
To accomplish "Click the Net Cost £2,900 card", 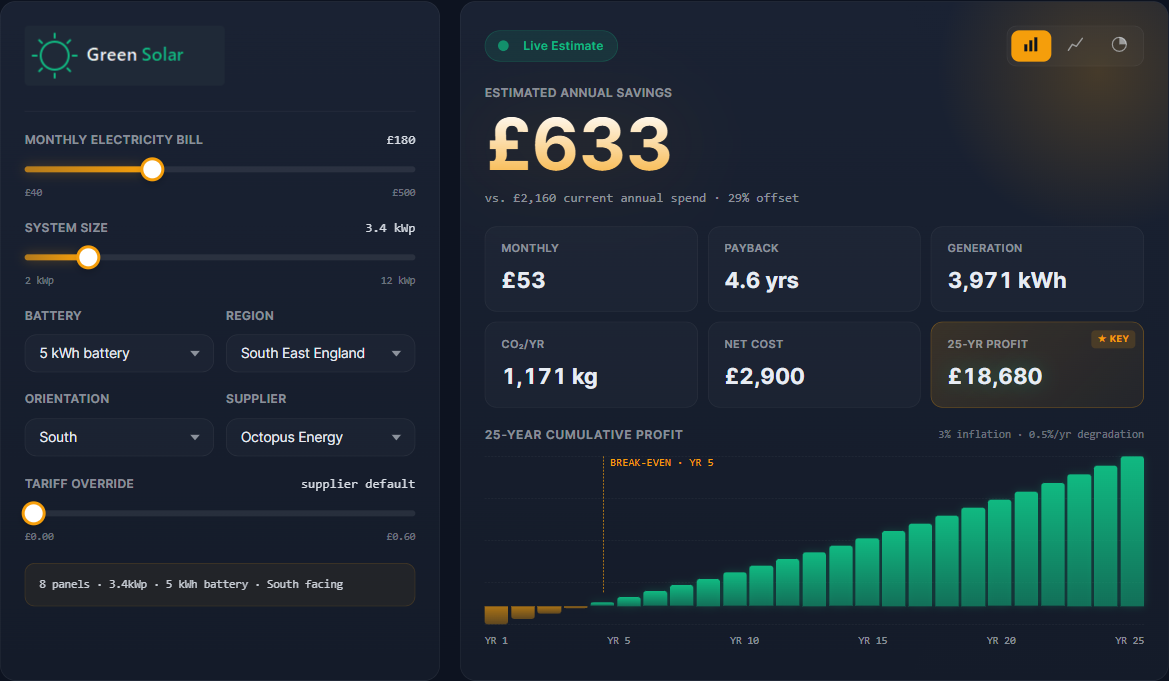I will click(x=814, y=365).
